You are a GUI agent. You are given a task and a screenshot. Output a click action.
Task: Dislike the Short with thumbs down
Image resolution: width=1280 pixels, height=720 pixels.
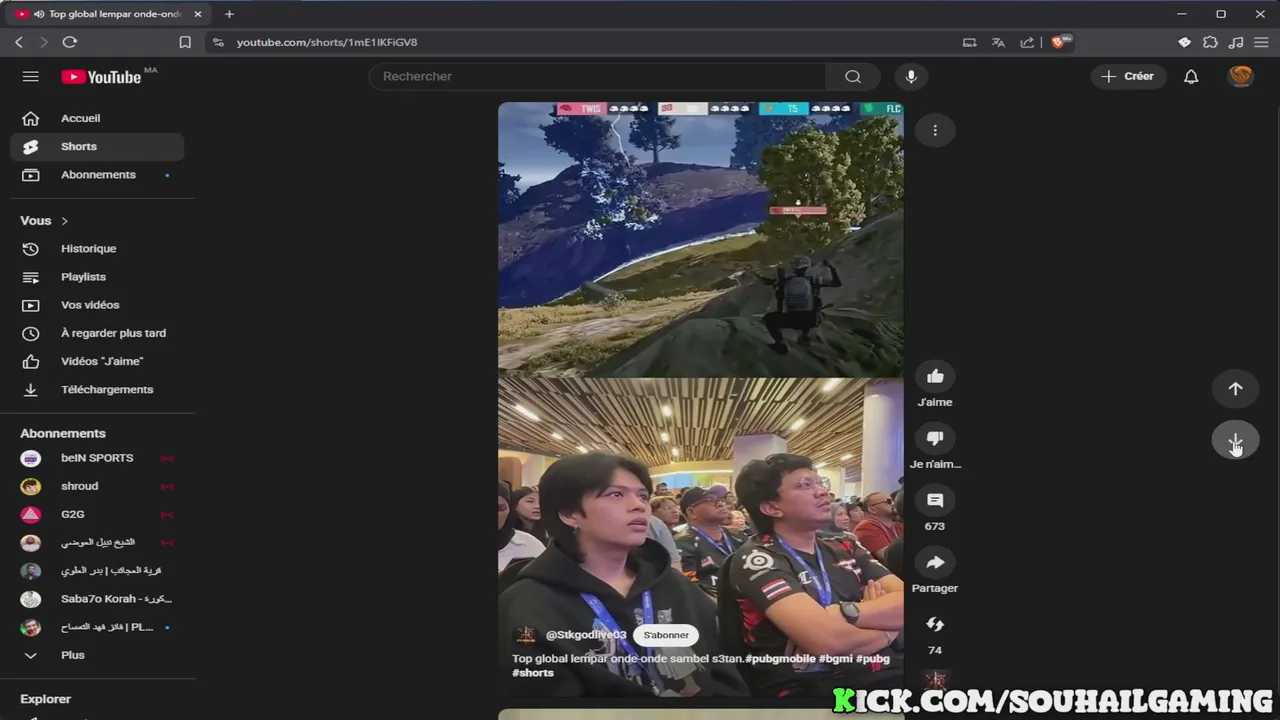(935, 439)
